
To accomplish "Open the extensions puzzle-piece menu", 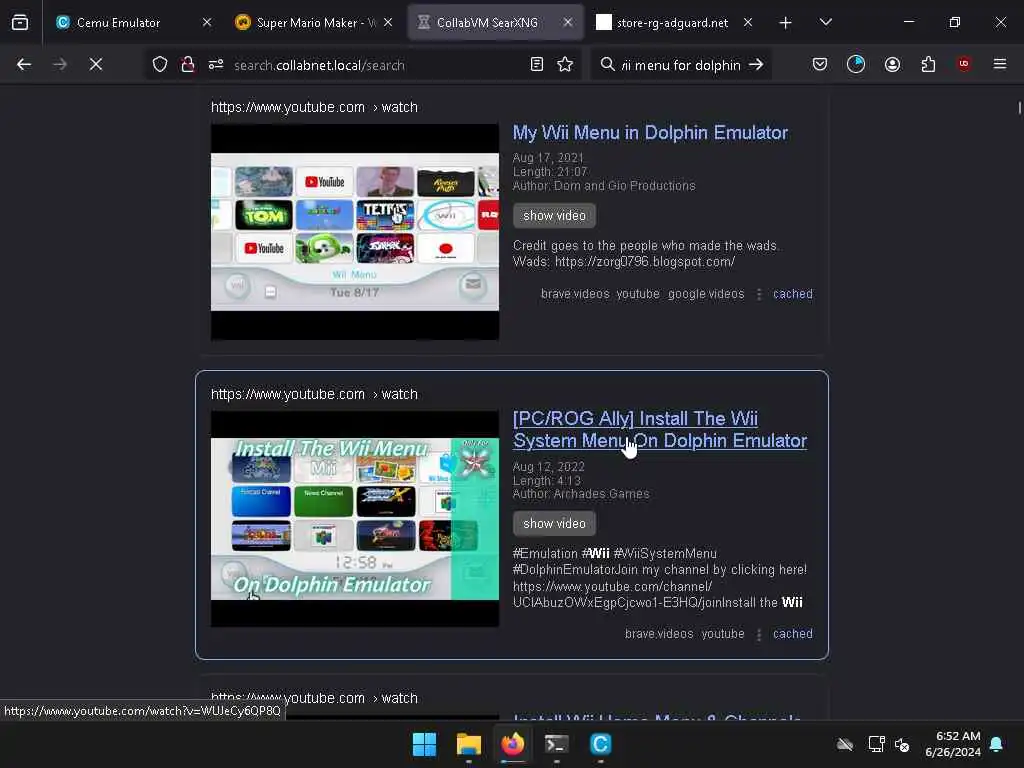I will pyautogui.click(x=928, y=64).
